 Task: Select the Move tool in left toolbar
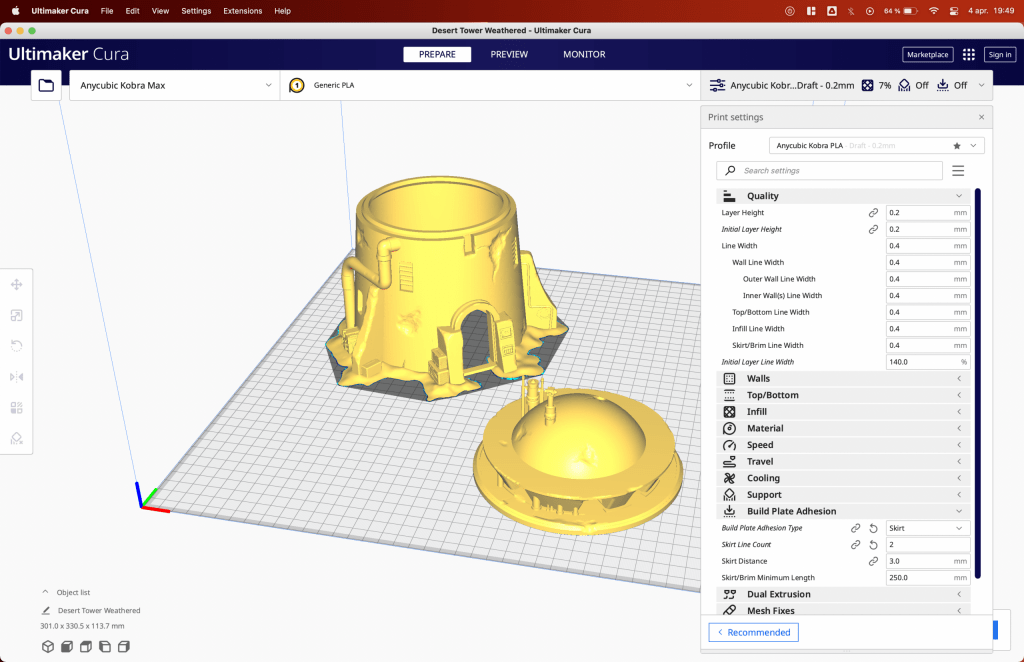click(17, 284)
